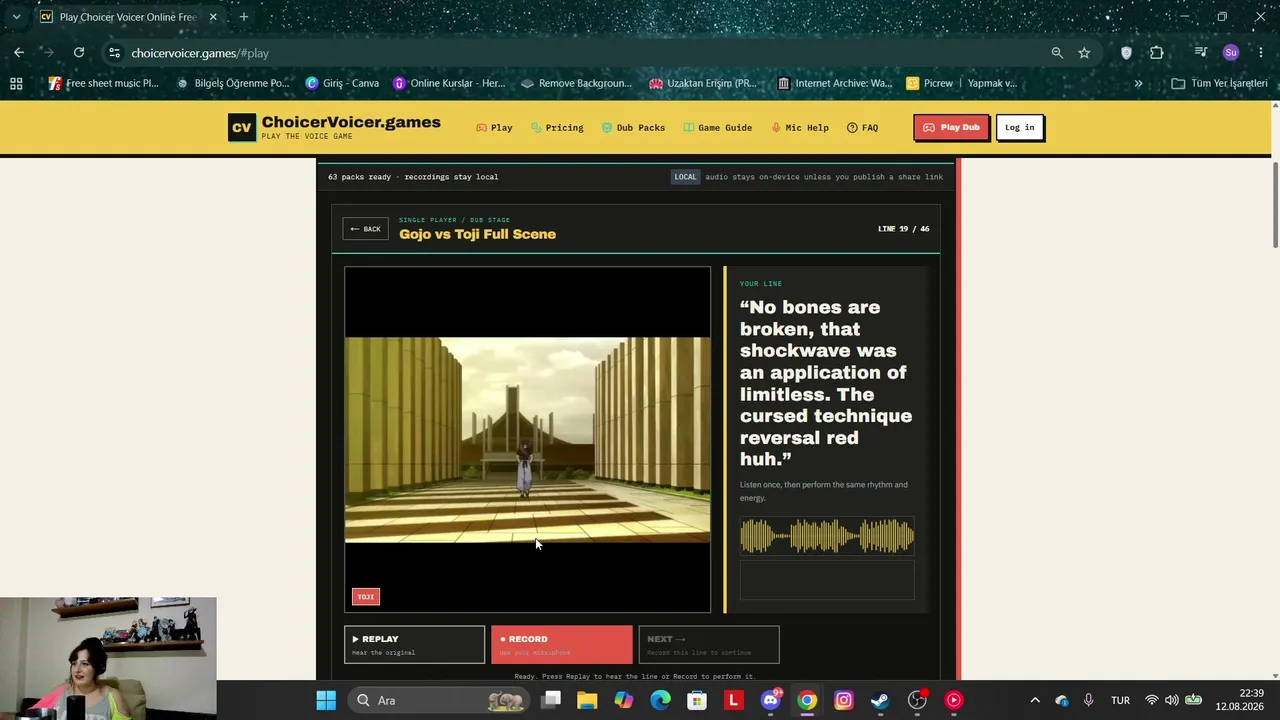Expand the hidden bookmarks chevron
Viewport: 1280px width, 720px height.
point(1138,83)
